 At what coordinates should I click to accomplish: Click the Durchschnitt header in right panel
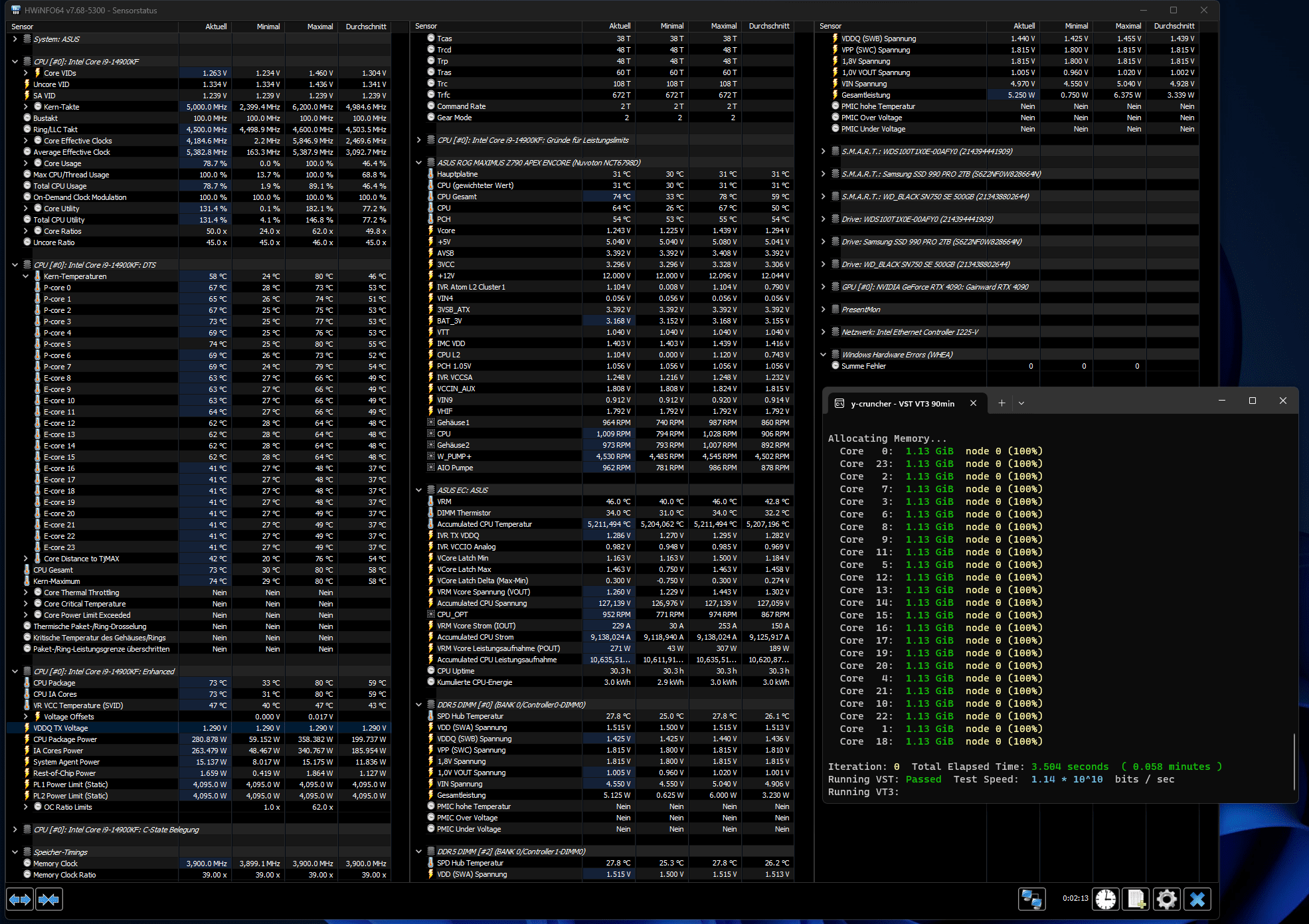coord(1174,26)
